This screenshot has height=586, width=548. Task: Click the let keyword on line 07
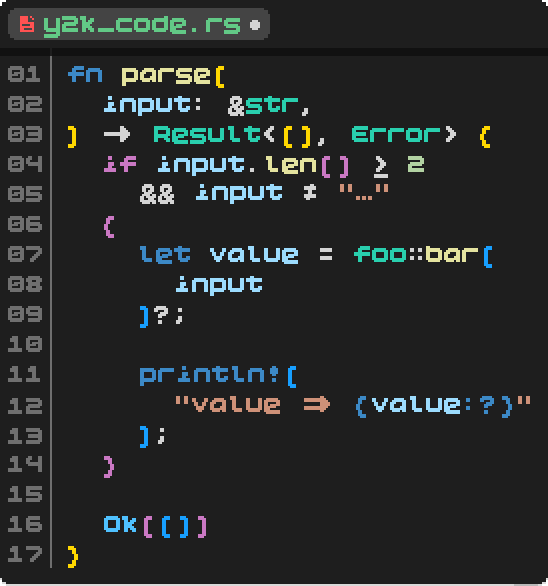point(165,255)
